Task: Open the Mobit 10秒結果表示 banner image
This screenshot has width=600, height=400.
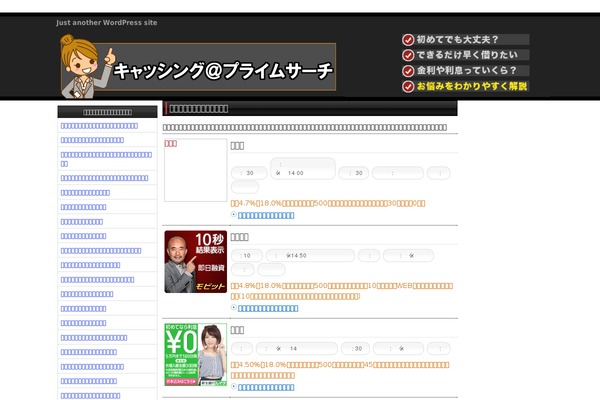Action: pyautogui.click(x=196, y=262)
